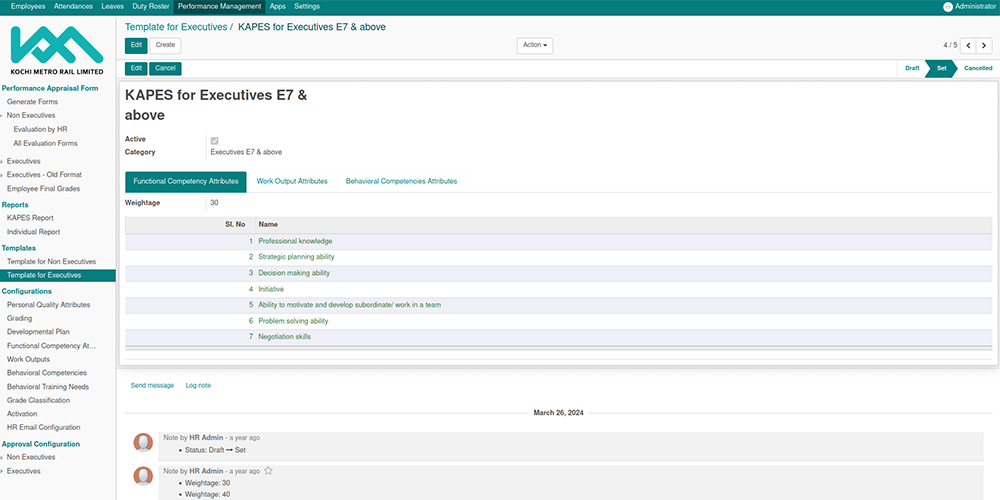Click the Kochi Metro Rail logo

[x=57, y=48]
